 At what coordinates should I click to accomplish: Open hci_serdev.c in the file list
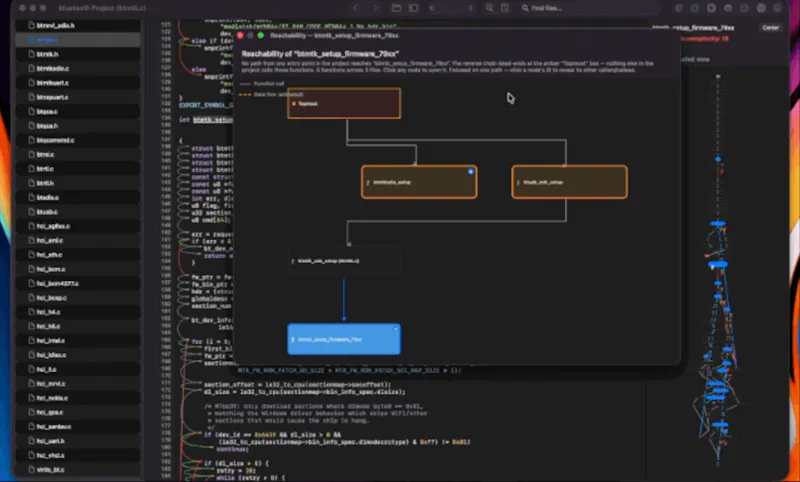coord(78,426)
